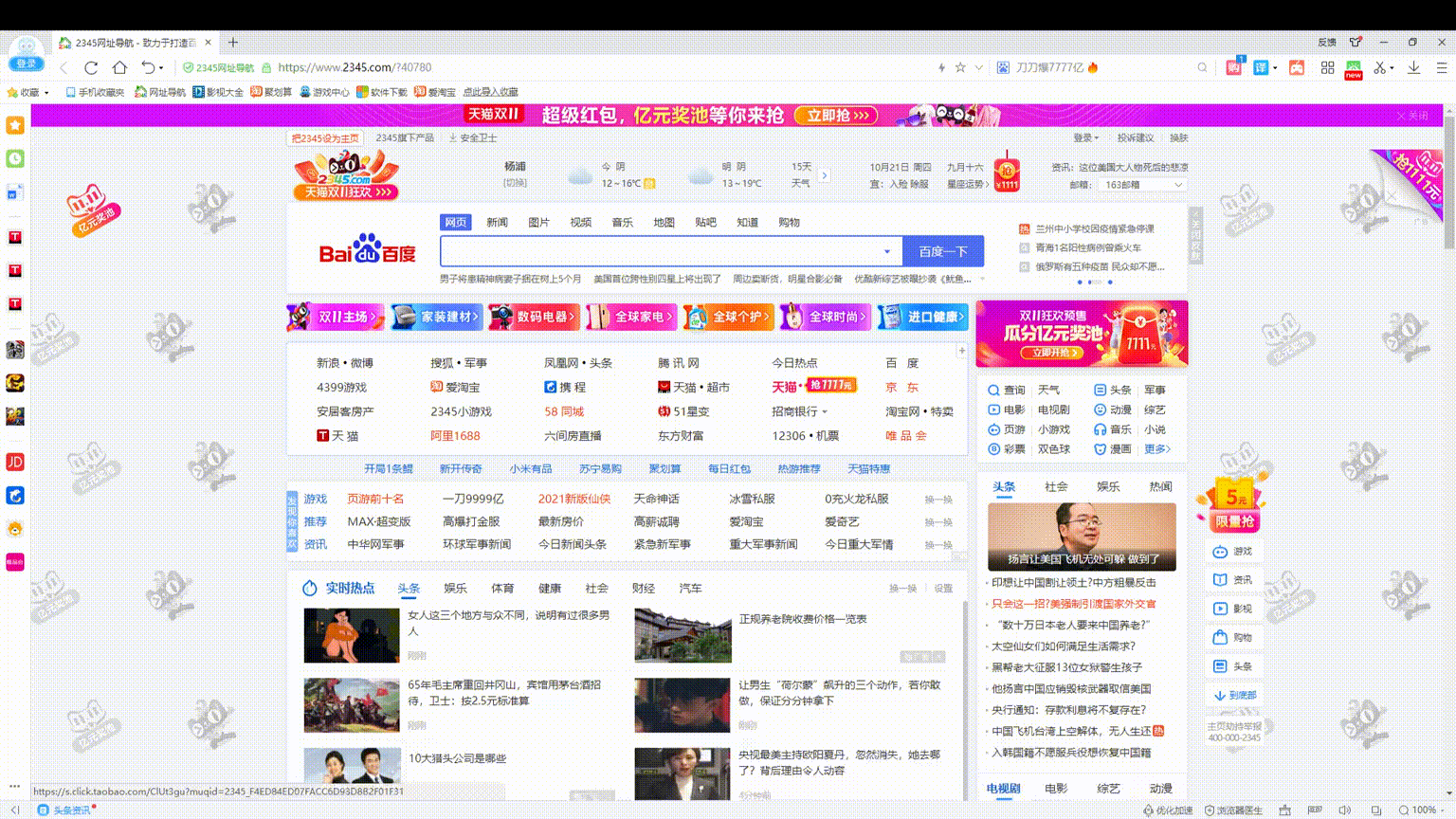
Task: Click the lightning speed-mode icon in address bar
Action: coord(941,67)
